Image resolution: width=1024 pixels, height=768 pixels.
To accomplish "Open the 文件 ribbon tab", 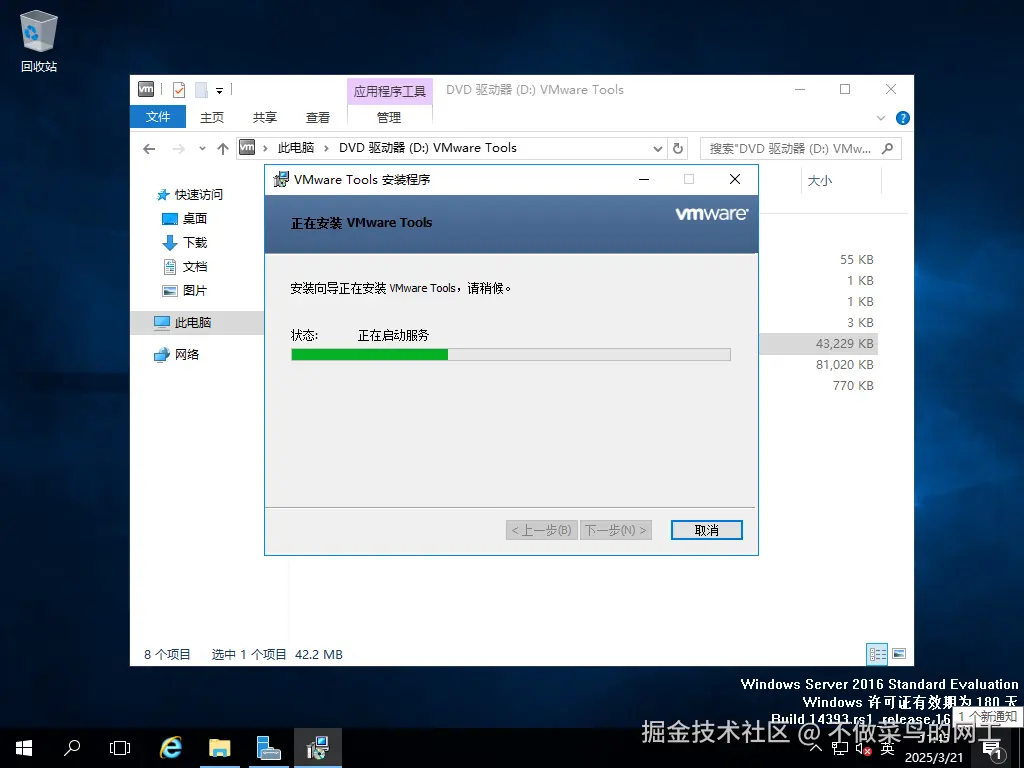I will click(x=158, y=117).
